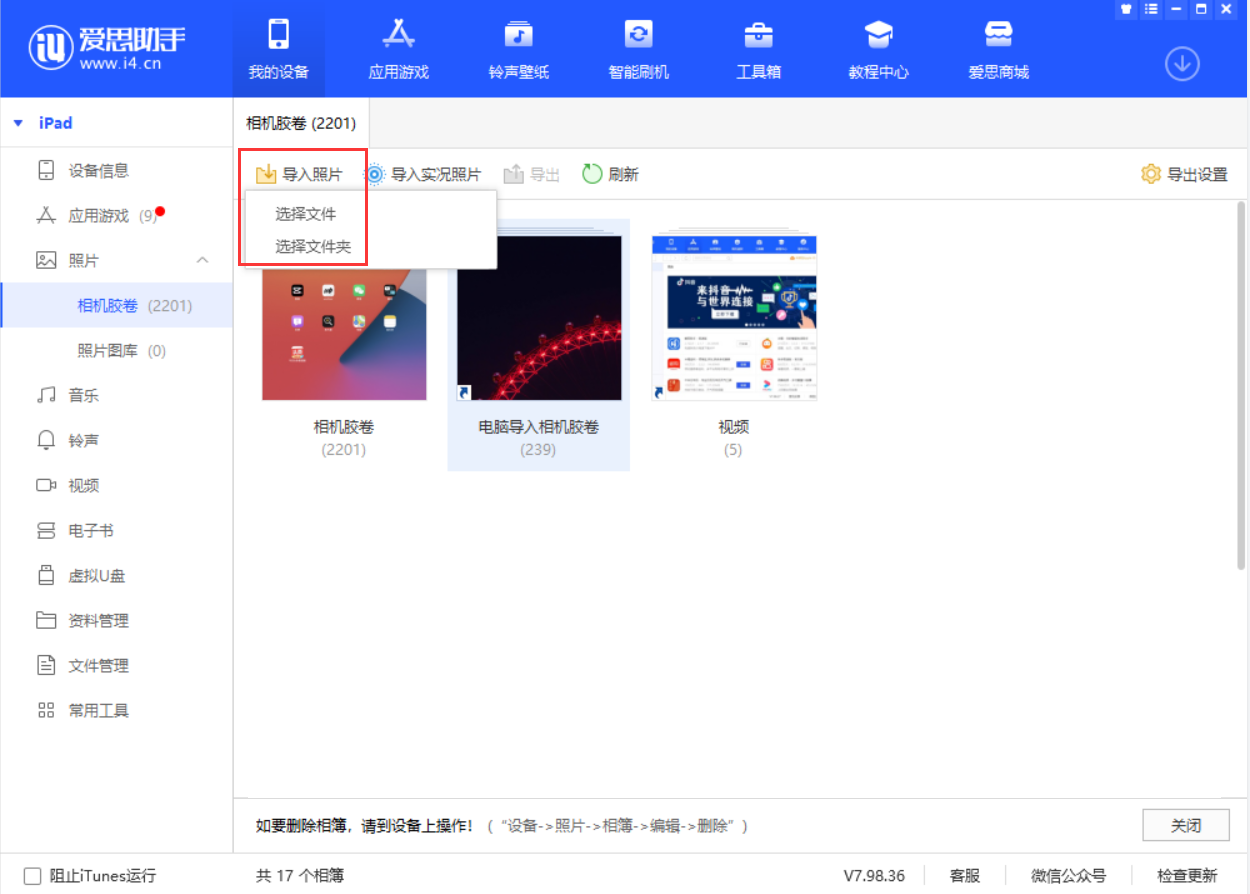
Task: Open the 视频 album thumbnail
Action: [x=734, y=319]
